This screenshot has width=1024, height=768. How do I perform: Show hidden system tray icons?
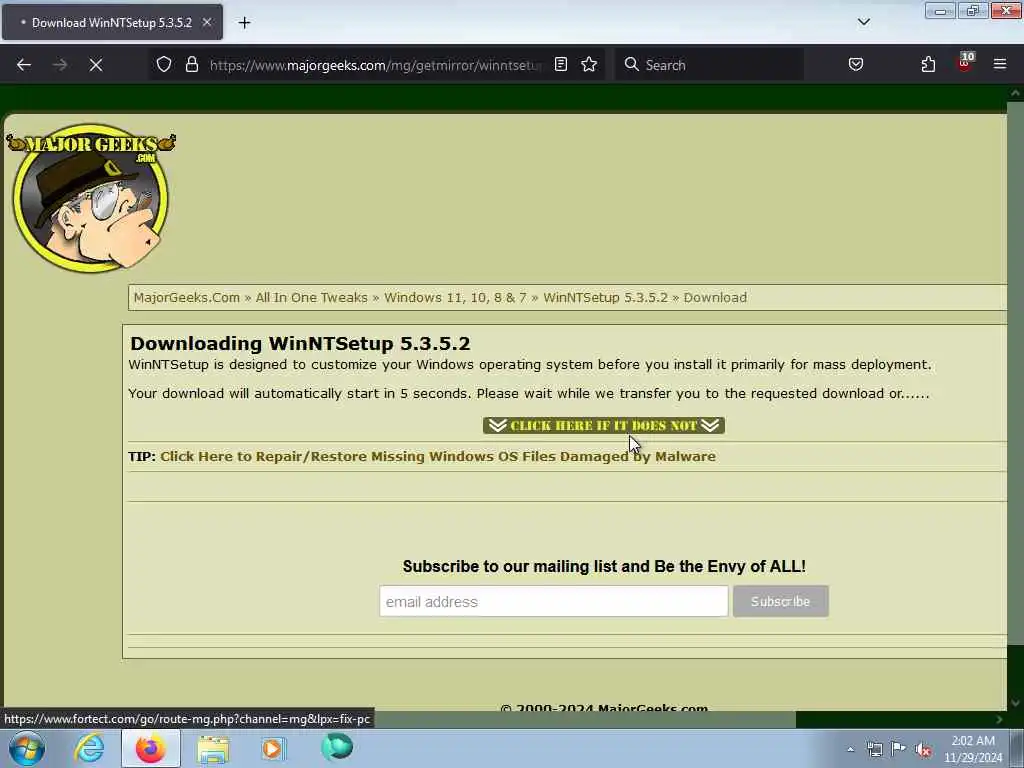850,750
